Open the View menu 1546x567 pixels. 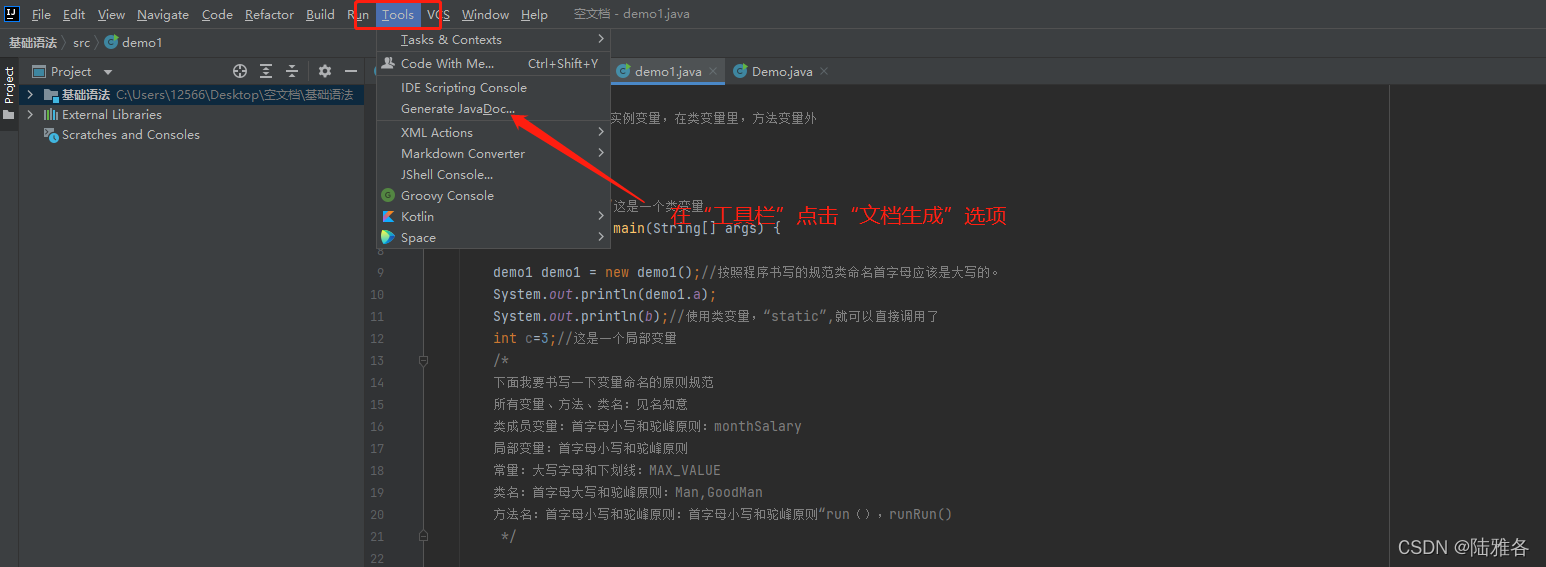(x=111, y=14)
